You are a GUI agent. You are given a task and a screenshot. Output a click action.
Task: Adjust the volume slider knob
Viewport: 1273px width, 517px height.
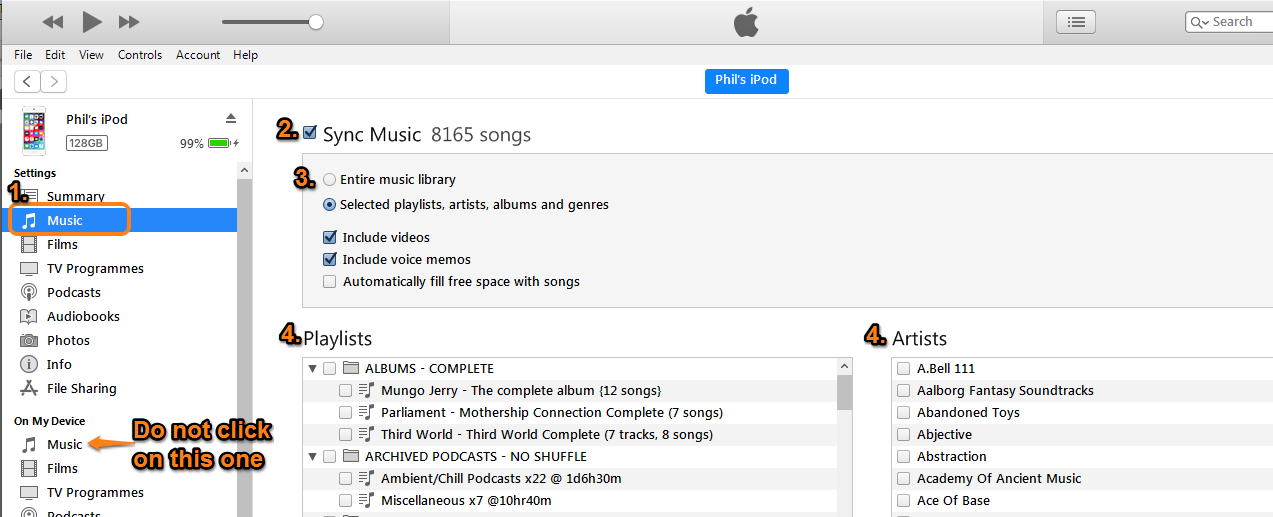point(316,21)
